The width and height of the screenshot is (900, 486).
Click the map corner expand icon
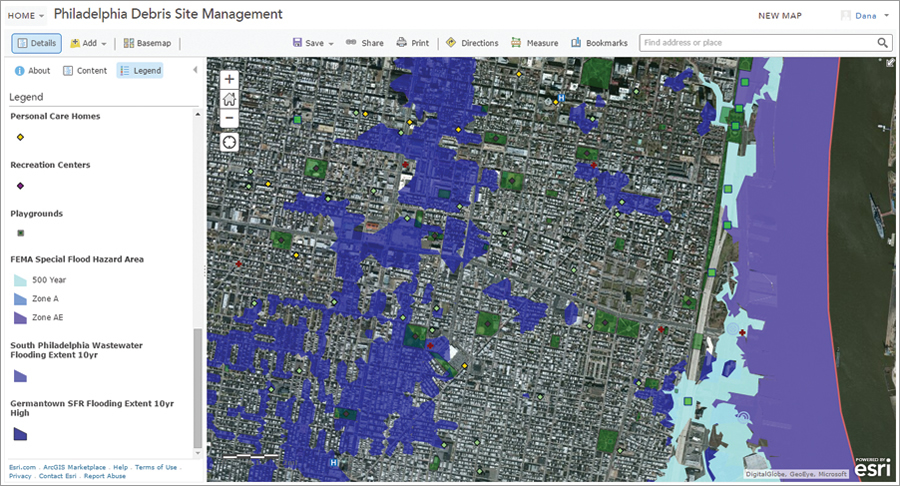pos(890,62)
